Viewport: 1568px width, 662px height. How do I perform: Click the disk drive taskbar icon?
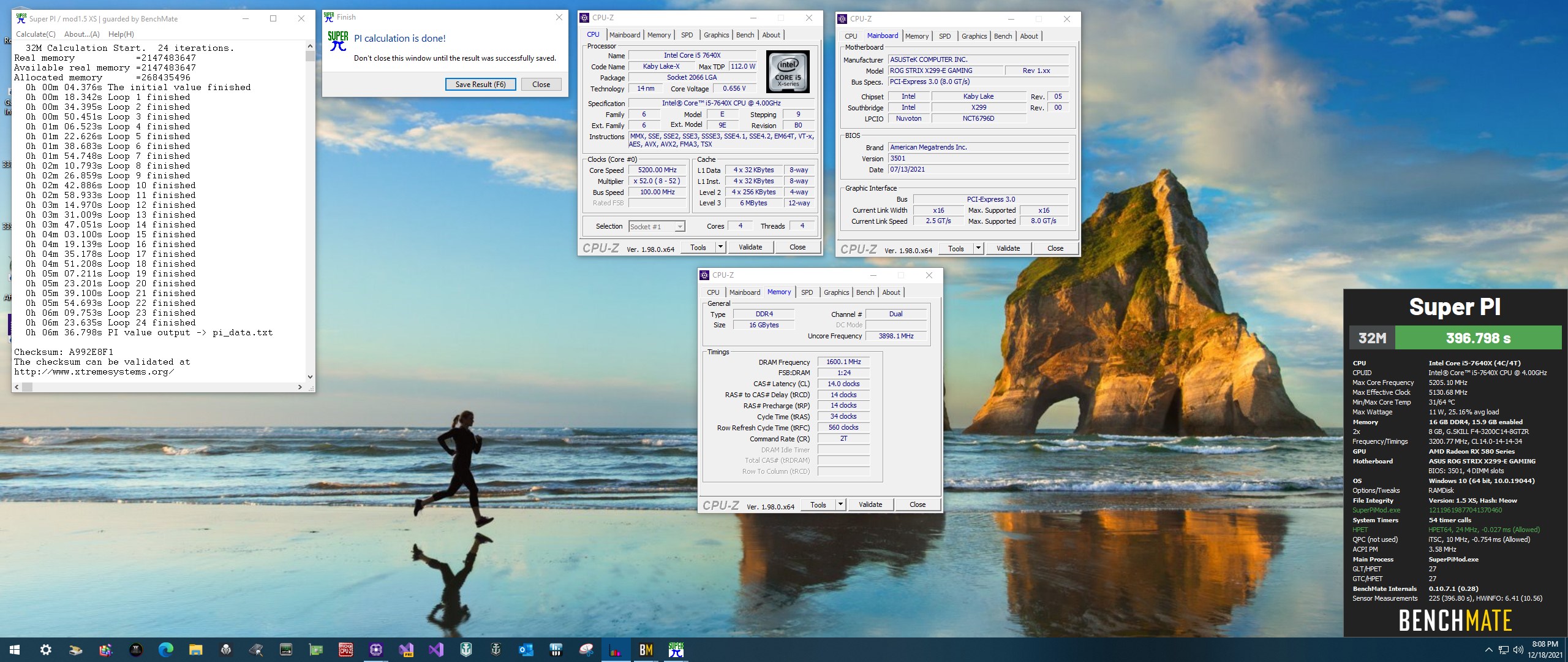[75, 650]
